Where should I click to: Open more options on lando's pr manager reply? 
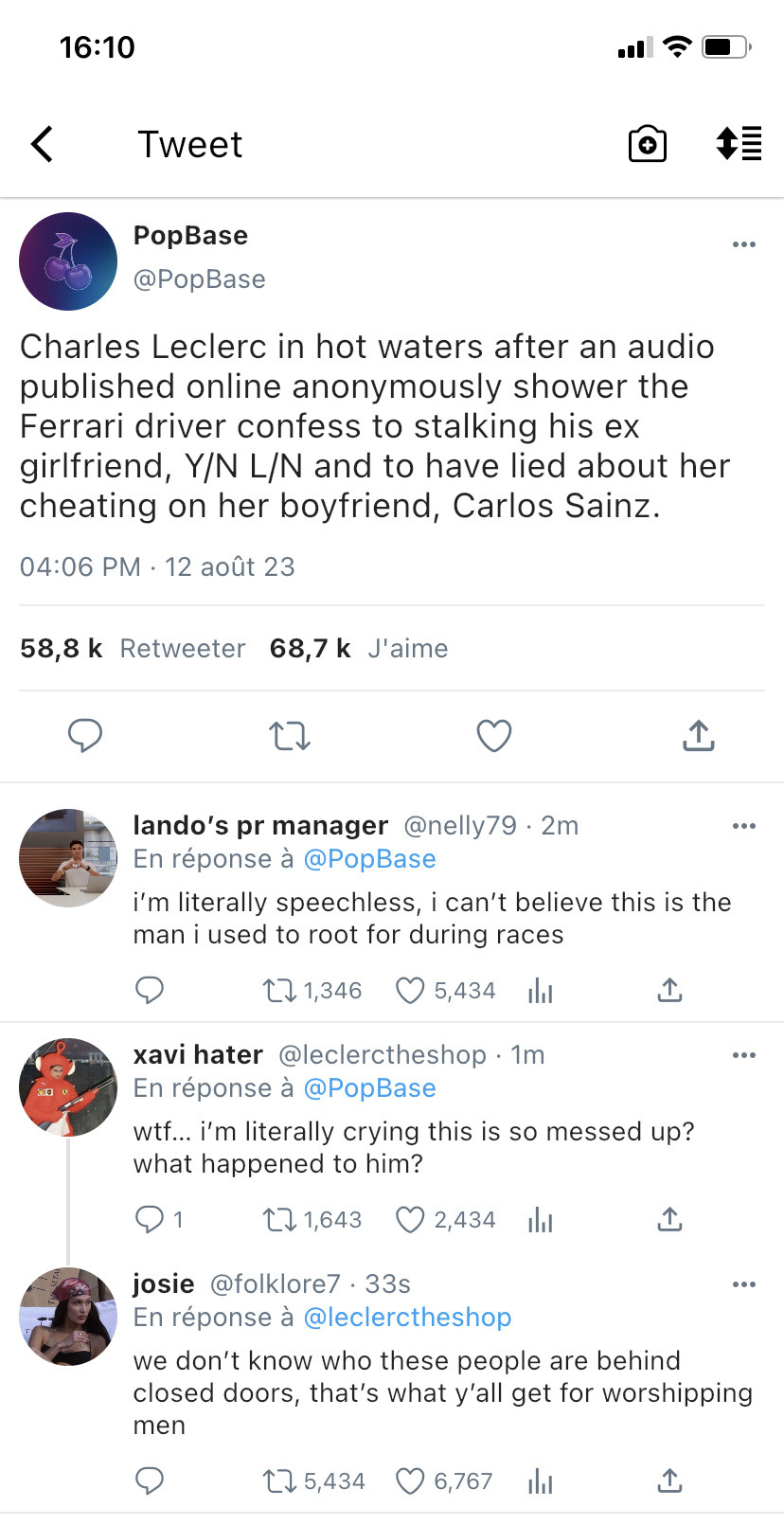pyautogui.click(x=744, y=826)
